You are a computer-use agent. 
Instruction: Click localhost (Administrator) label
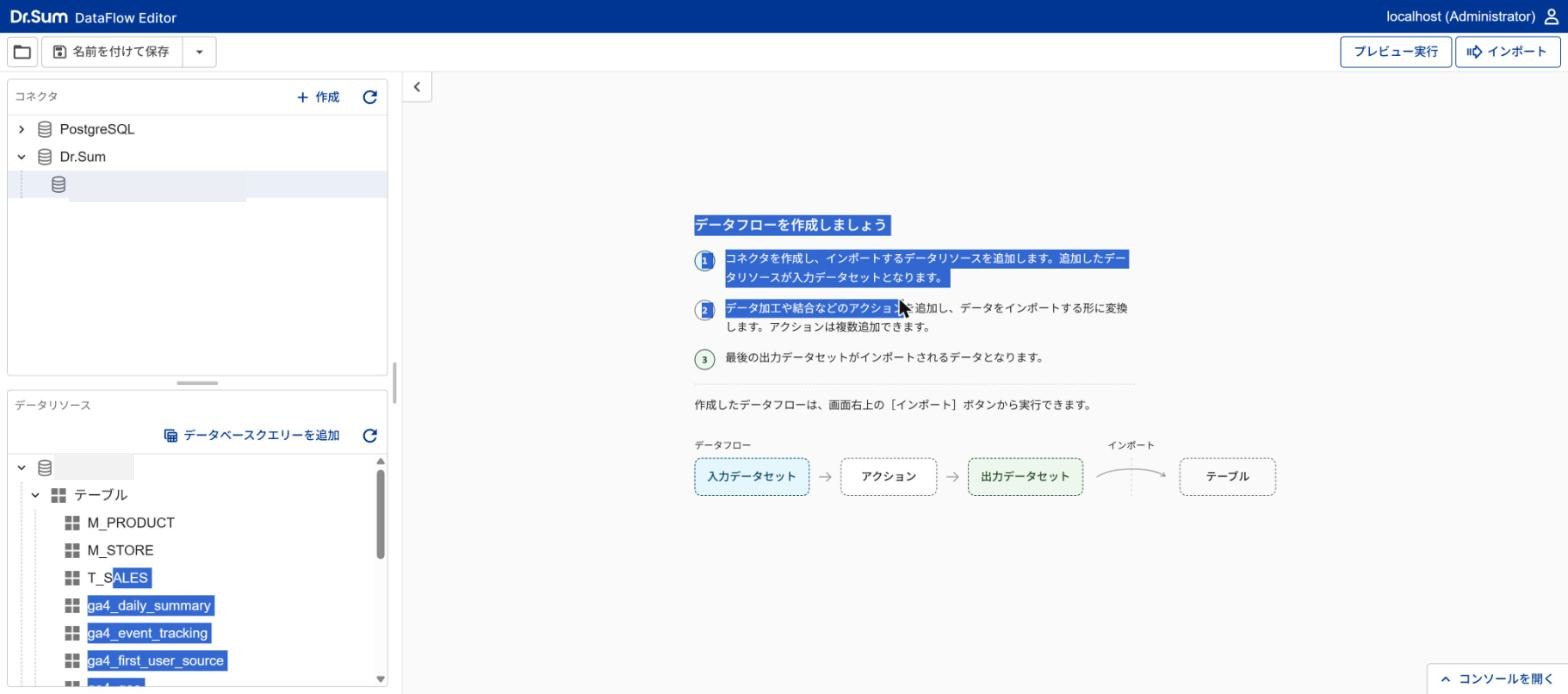pos(1460,17)
